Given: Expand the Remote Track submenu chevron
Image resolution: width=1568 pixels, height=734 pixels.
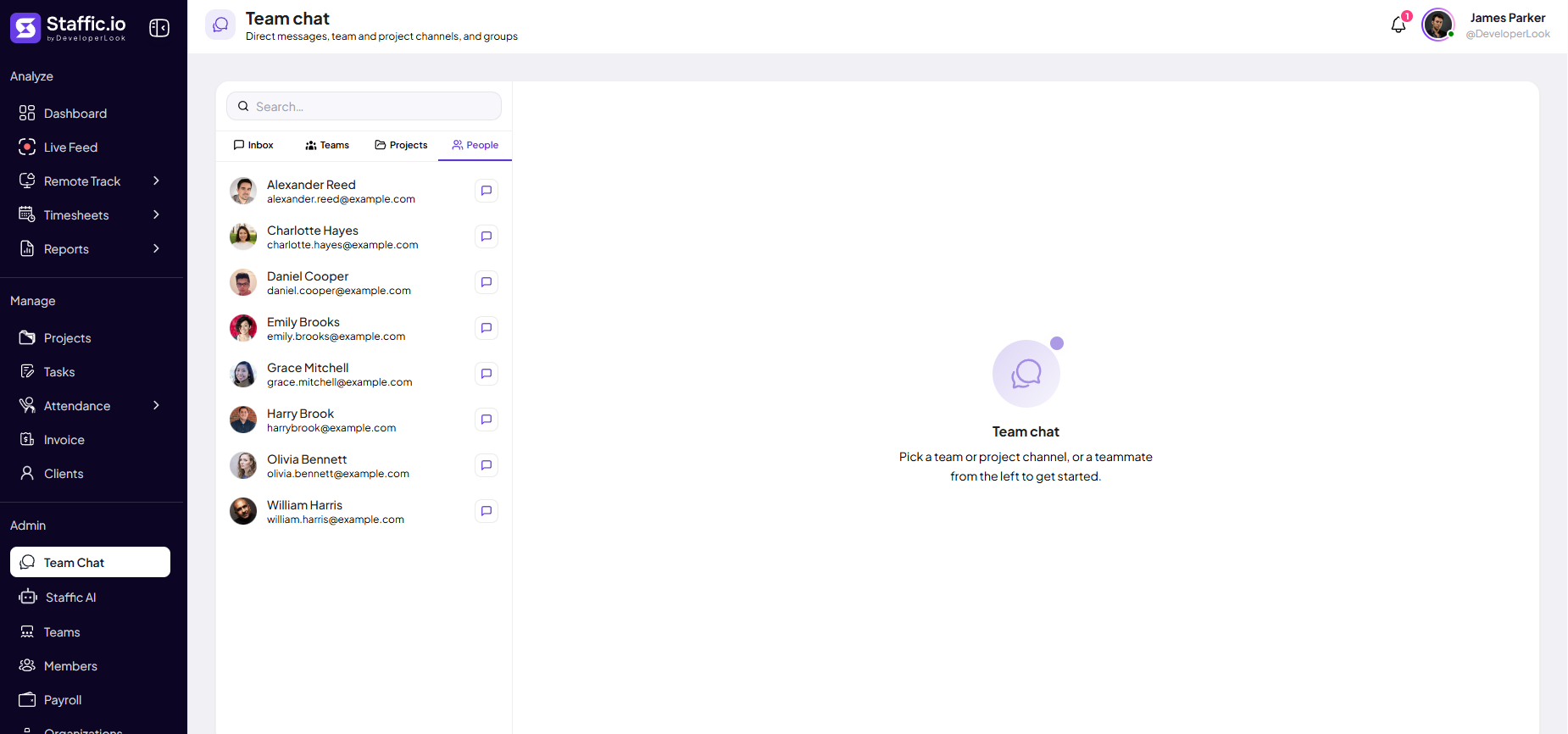Looking at the screenshot, I should point(156,181).
